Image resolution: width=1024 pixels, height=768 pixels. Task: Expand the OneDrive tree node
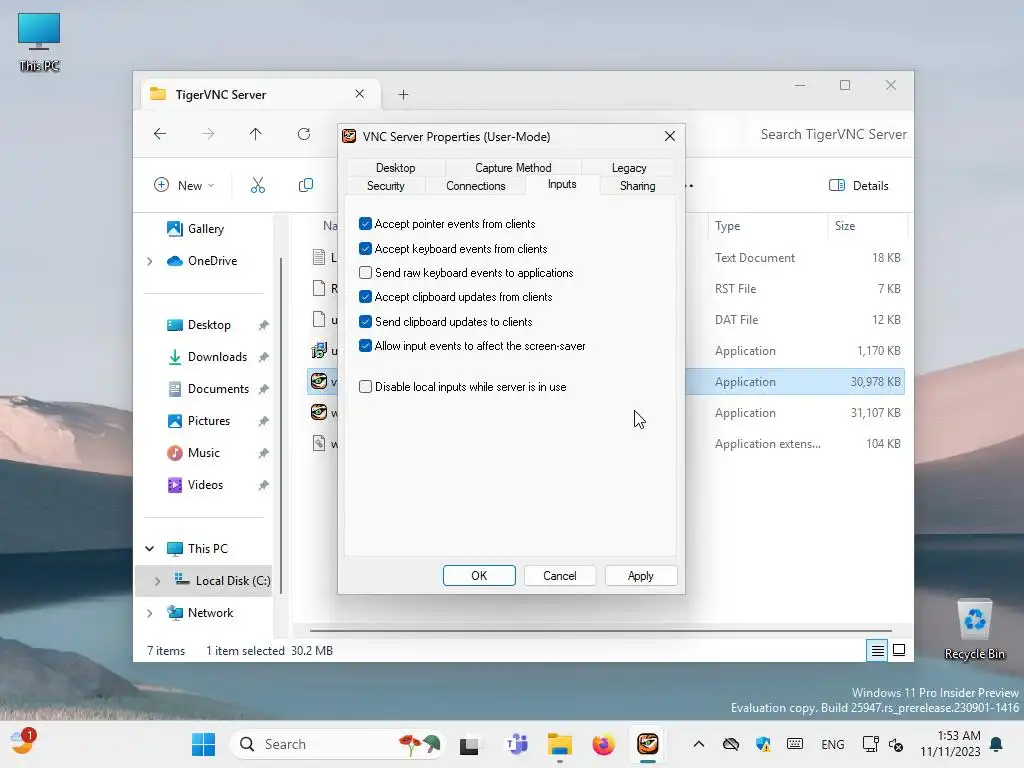point(150,261)
